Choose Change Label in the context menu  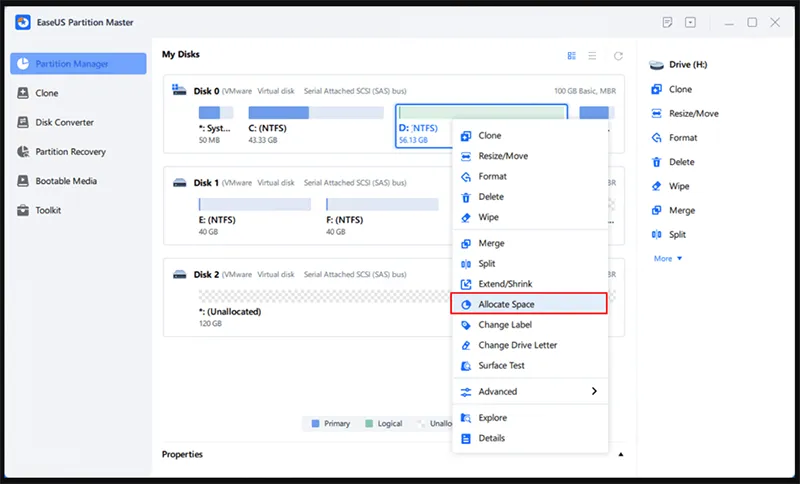click(x=530, y=325)
